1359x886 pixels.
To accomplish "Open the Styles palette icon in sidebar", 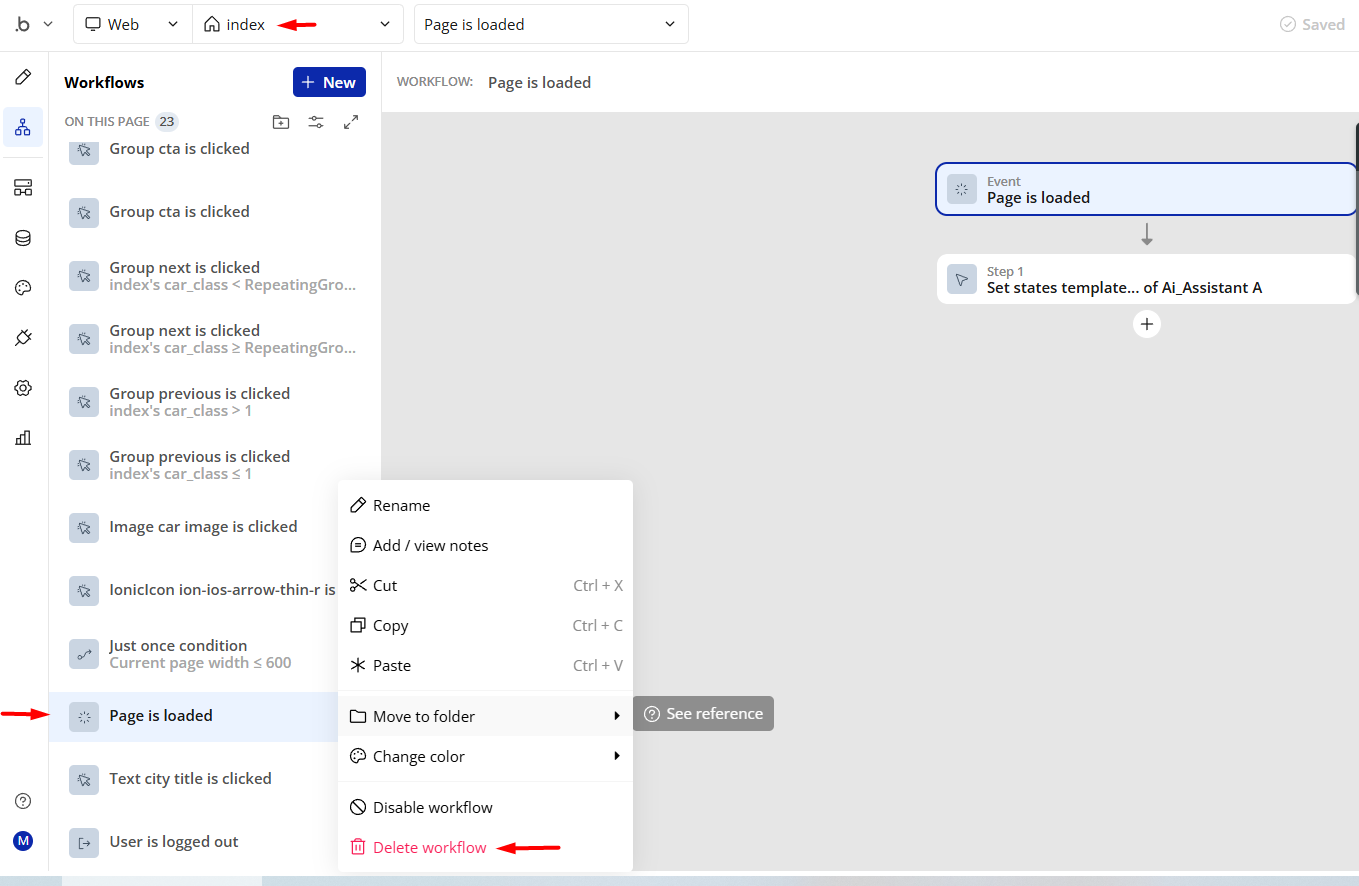I will click(23, 288).
